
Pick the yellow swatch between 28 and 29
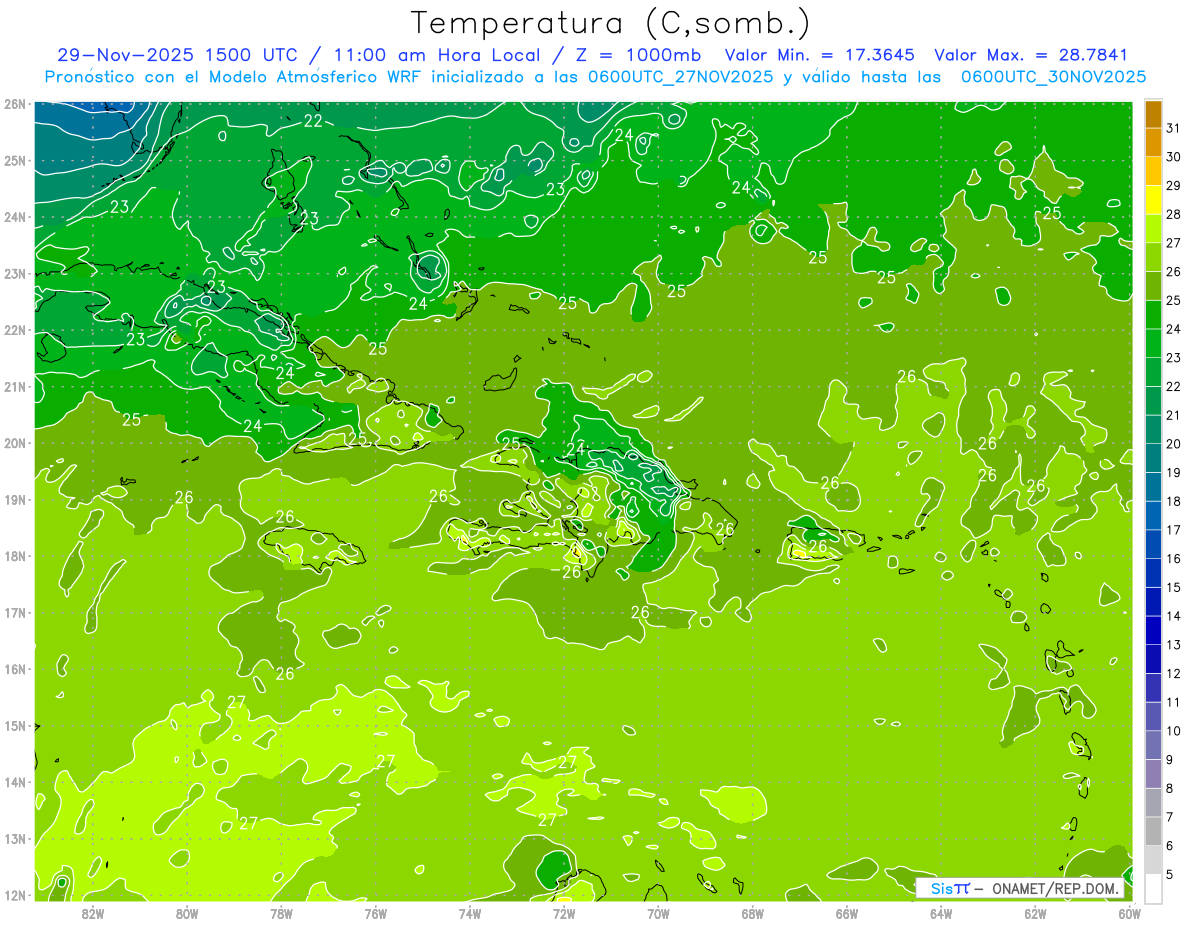(1153, 200)
